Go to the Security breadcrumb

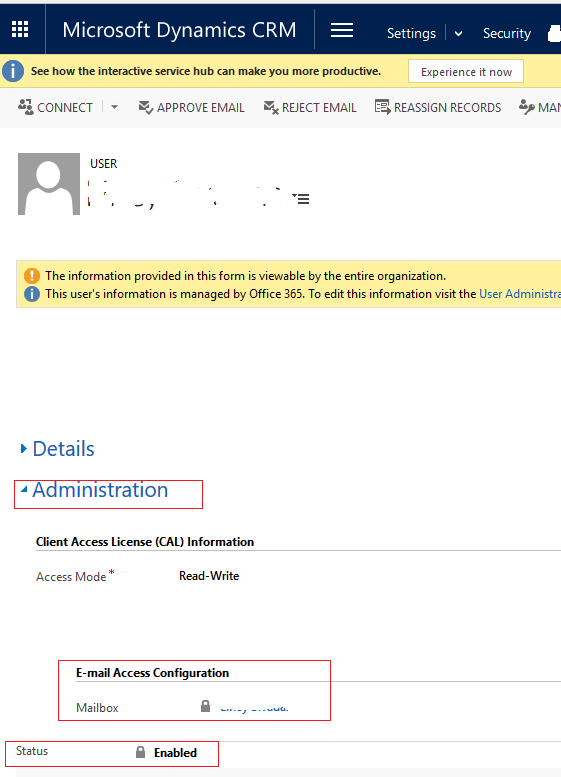[x=506, y=33]
